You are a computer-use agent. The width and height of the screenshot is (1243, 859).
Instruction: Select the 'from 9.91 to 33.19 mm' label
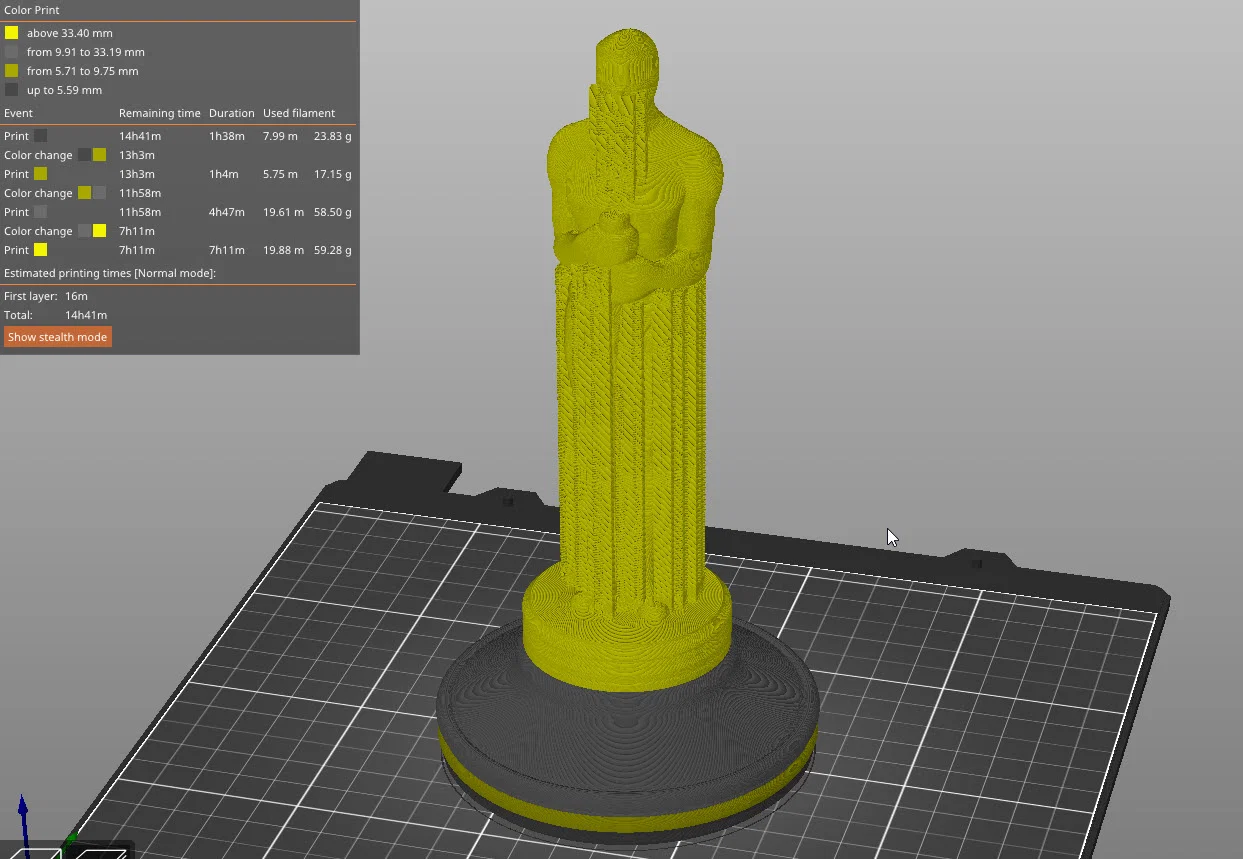tap(85, 52)
